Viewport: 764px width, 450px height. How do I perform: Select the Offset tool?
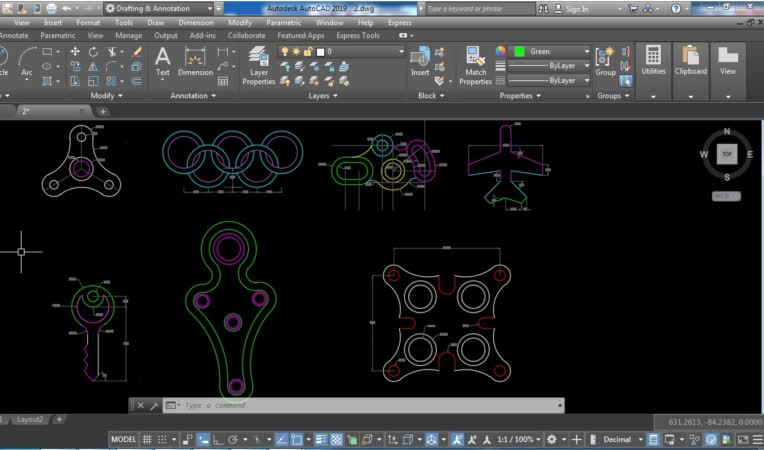click(136, 81)
